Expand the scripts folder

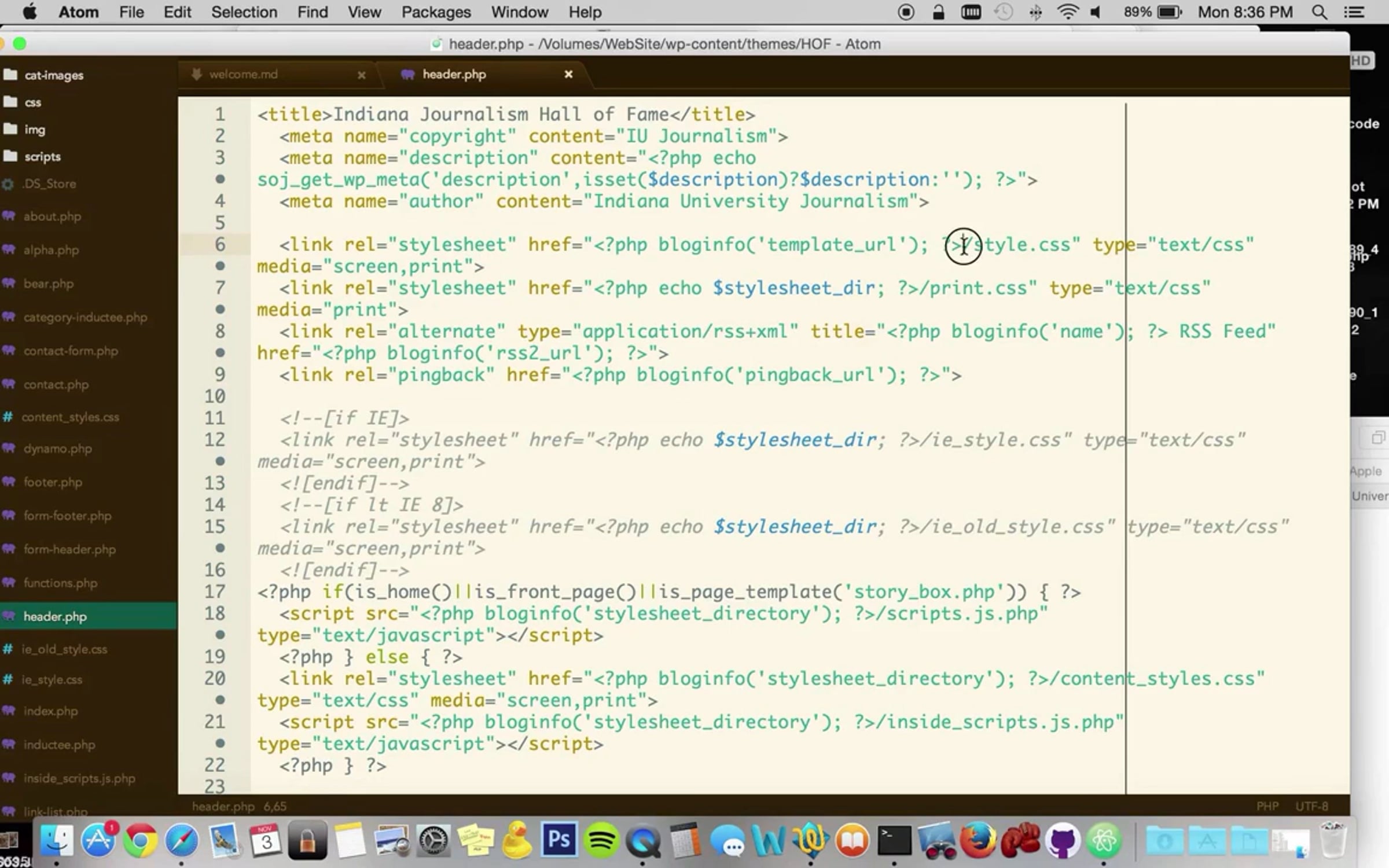pyautogui.click(x=42, y=157)
